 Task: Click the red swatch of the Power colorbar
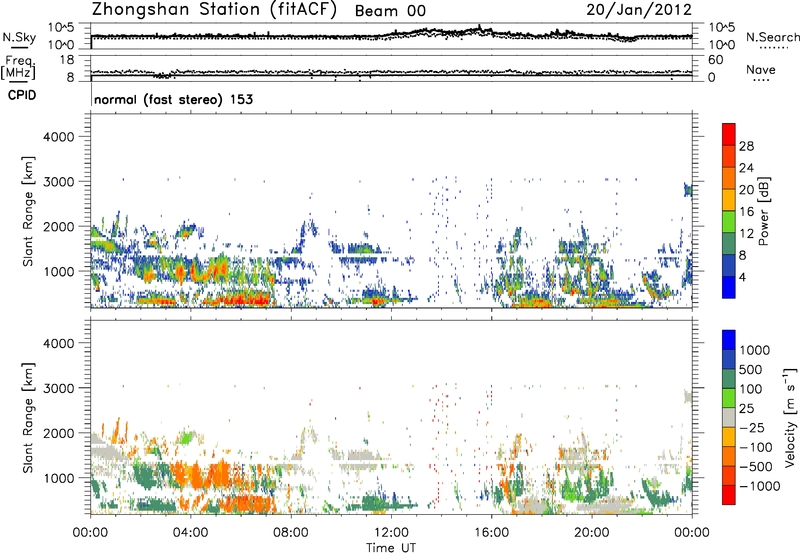(x=729, y=135)
